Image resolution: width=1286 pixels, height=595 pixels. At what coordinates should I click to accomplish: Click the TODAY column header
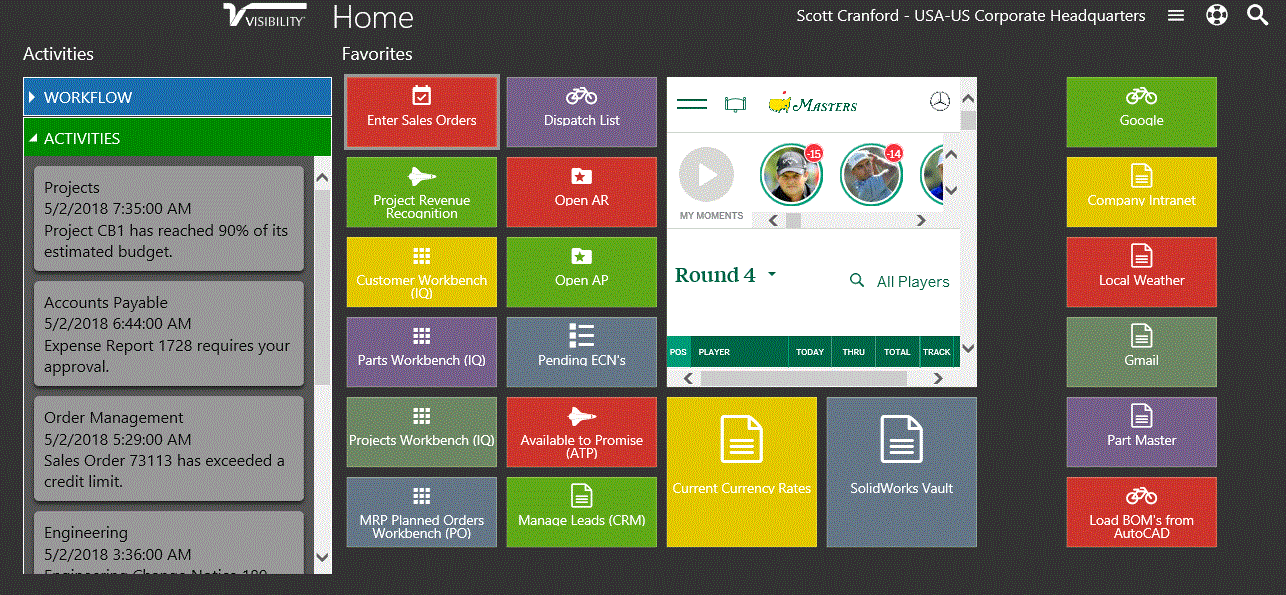point(810,352)
